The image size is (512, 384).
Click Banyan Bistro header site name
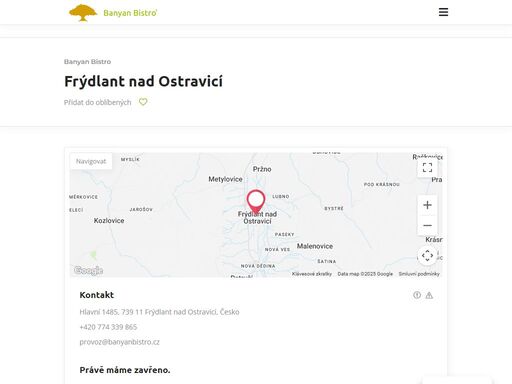point(130,13)
